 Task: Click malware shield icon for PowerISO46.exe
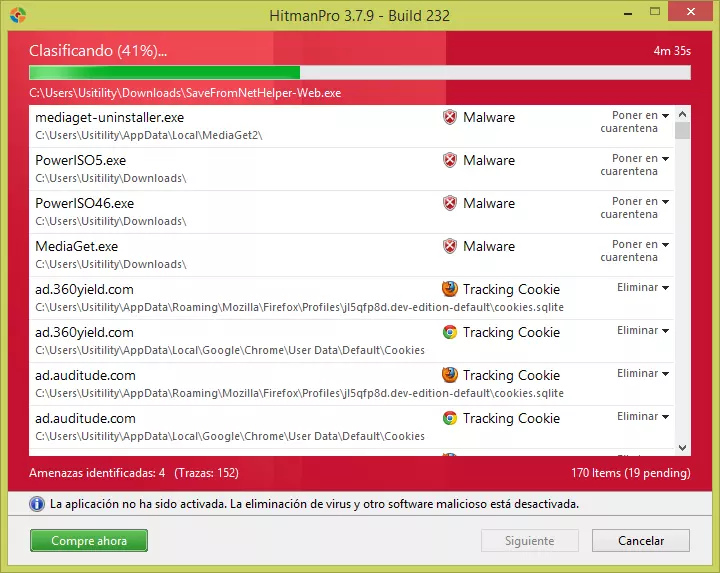coord(450,203)
